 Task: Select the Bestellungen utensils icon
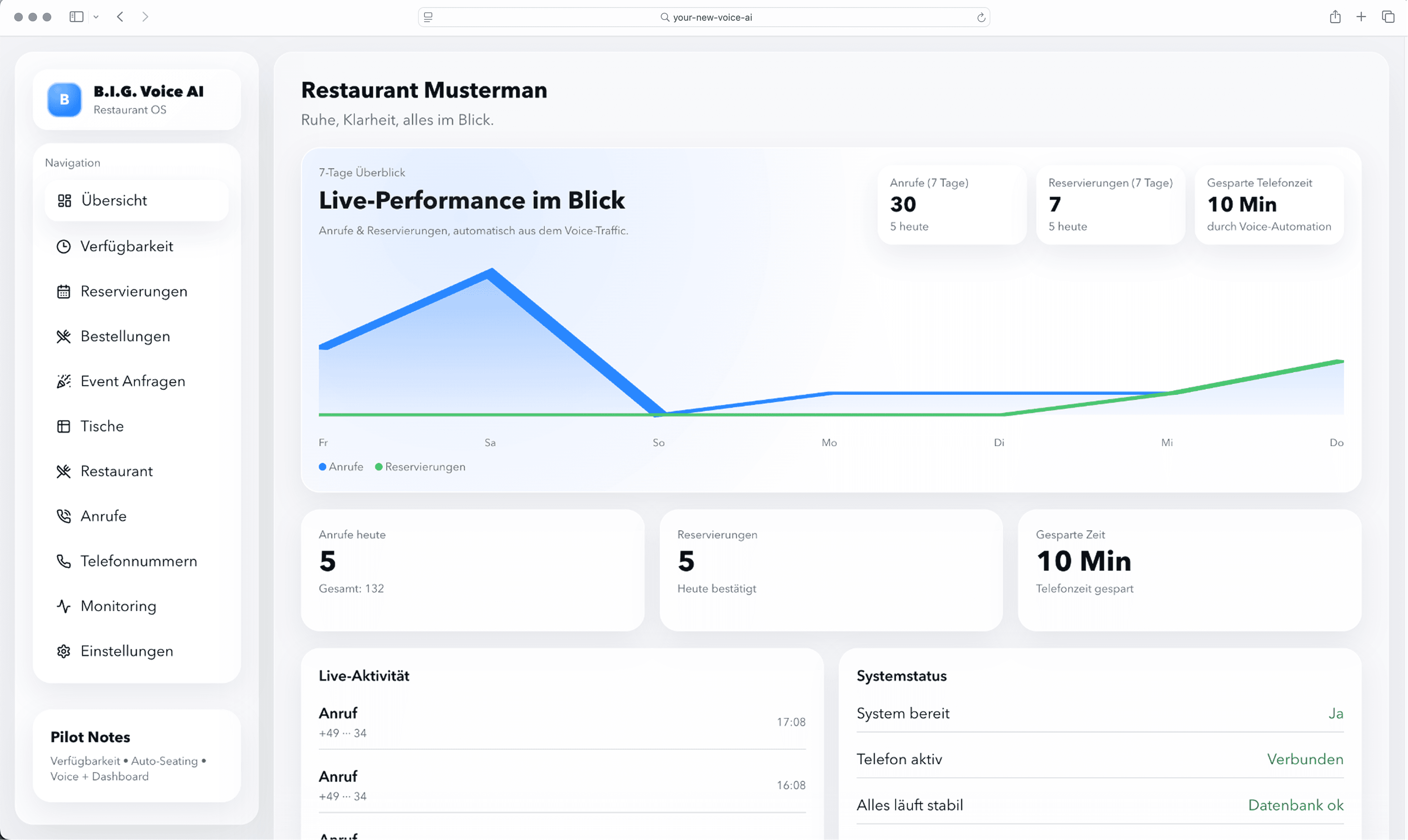64,336
